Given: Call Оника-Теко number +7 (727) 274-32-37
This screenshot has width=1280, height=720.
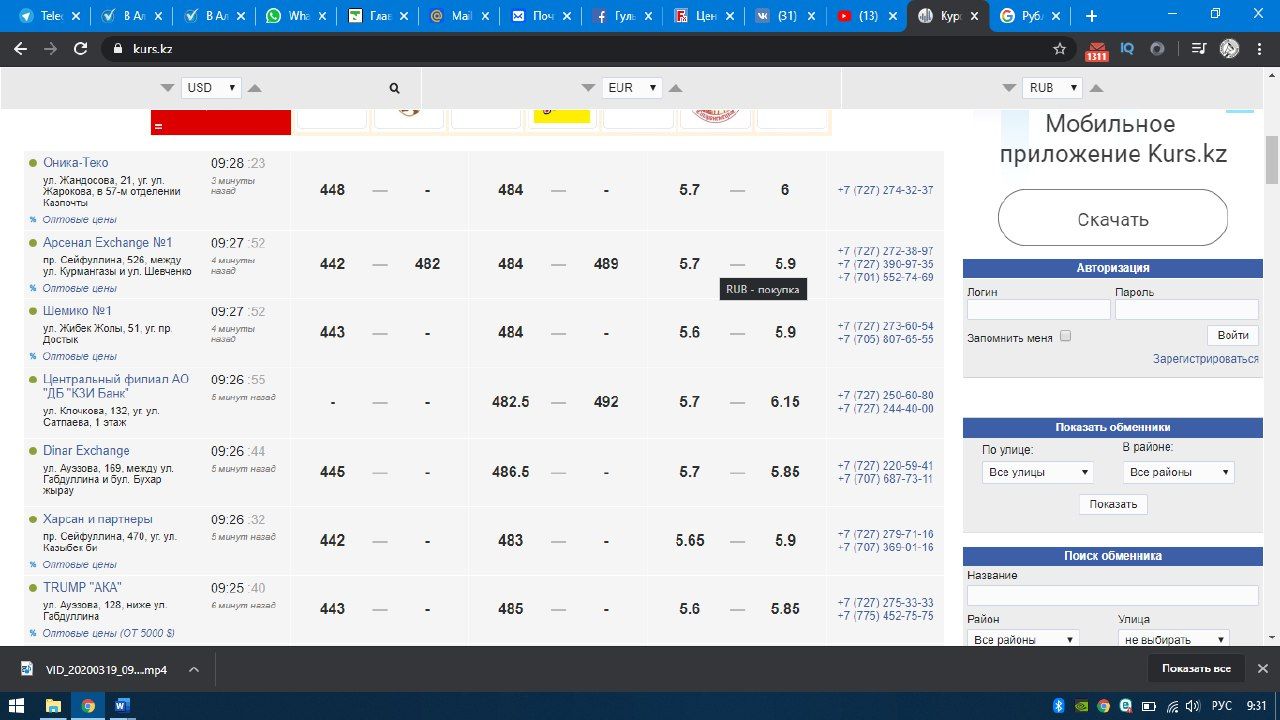Looking at the screenshot, I should [x=885, y=190].
